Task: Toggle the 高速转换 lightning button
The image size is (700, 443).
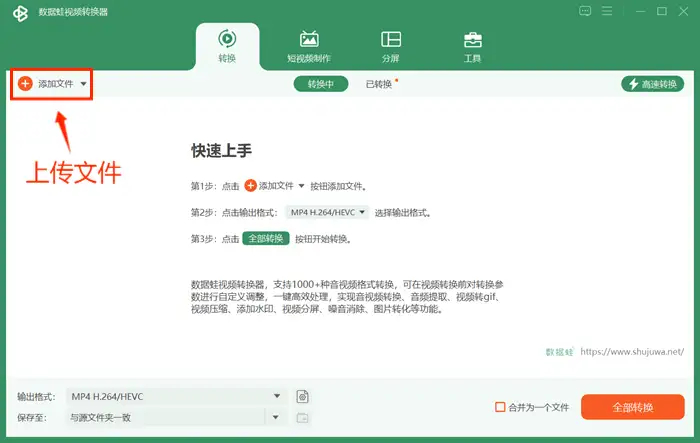Action: click(652, 84)
